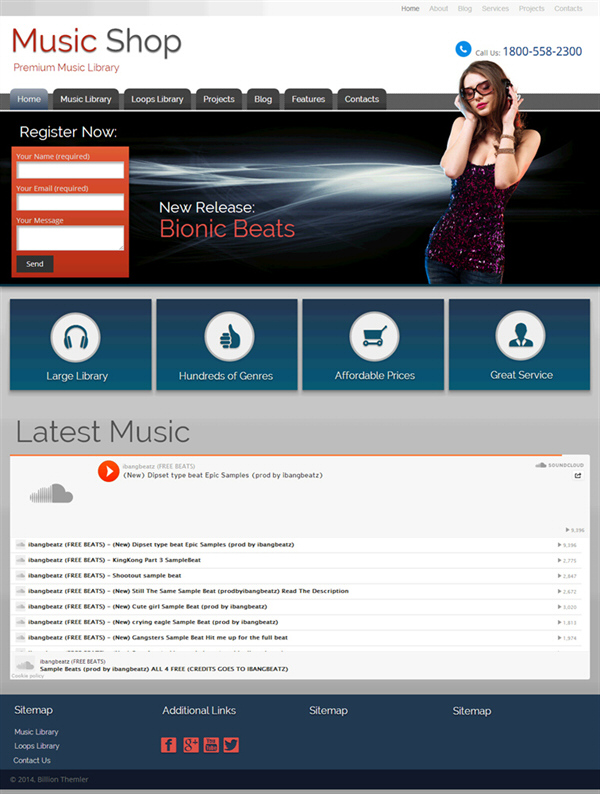Click the Send button
The width and height of the screenshot is (600, 794).
pos(35,264)
